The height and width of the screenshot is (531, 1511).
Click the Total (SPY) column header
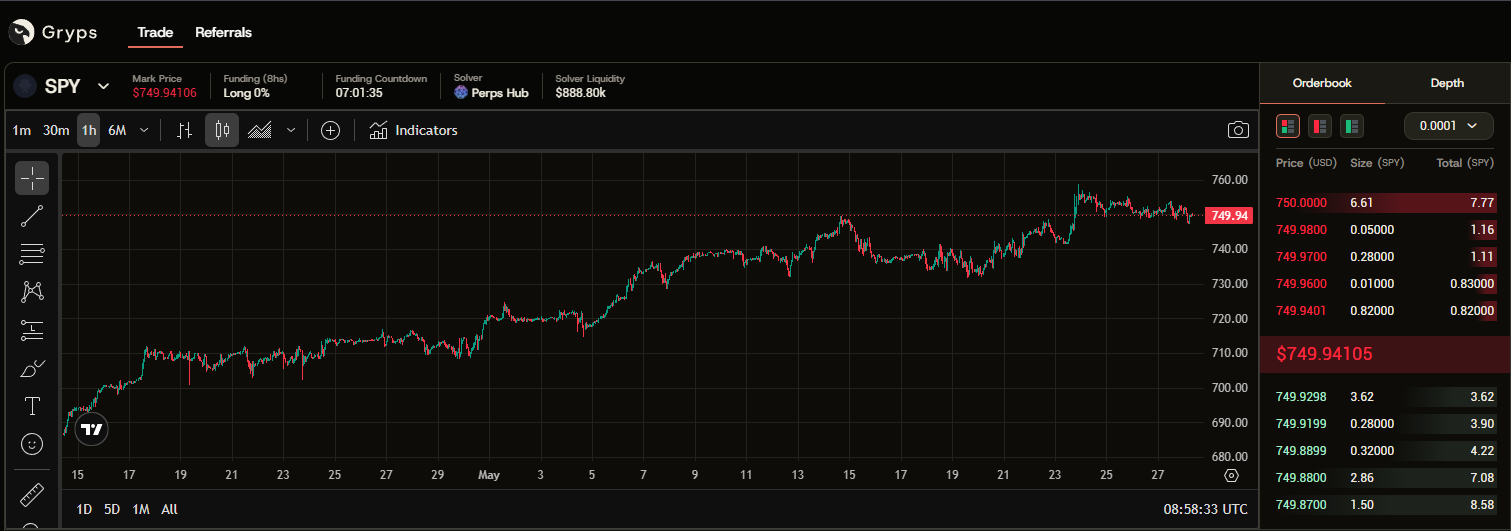click(1465, 163)
